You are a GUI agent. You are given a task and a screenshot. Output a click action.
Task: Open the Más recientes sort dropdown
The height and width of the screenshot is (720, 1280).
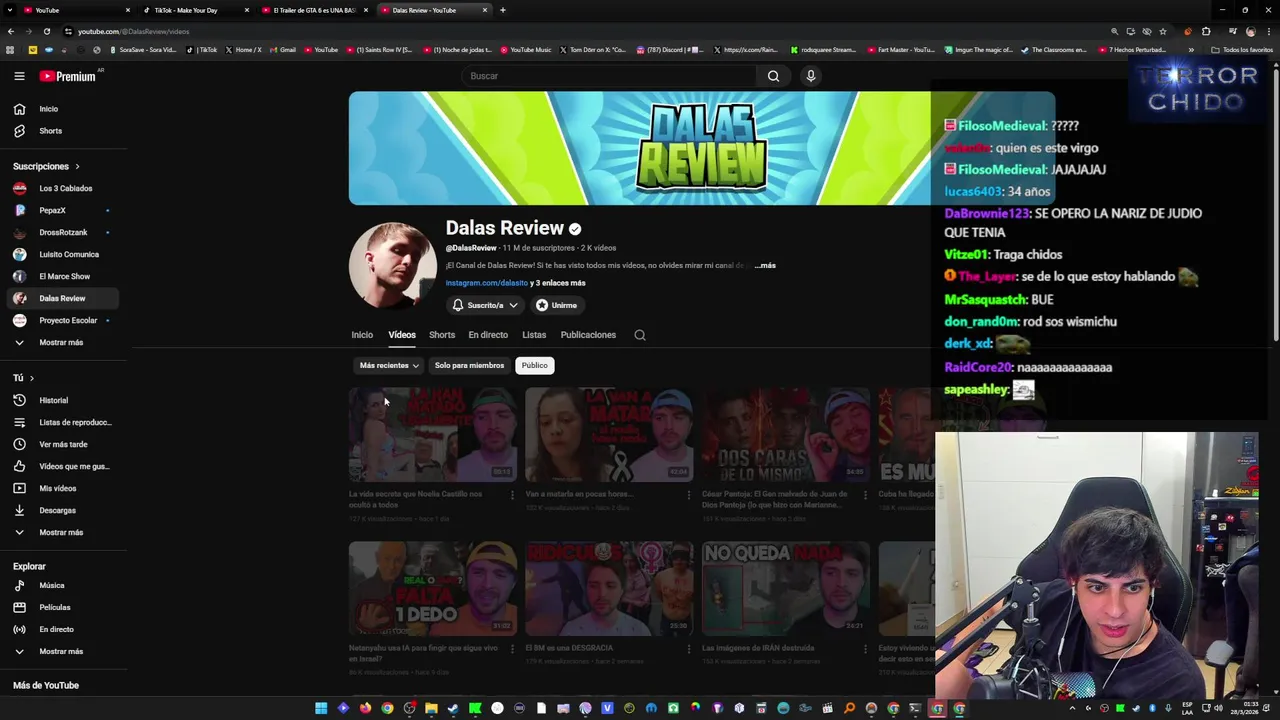389,365
